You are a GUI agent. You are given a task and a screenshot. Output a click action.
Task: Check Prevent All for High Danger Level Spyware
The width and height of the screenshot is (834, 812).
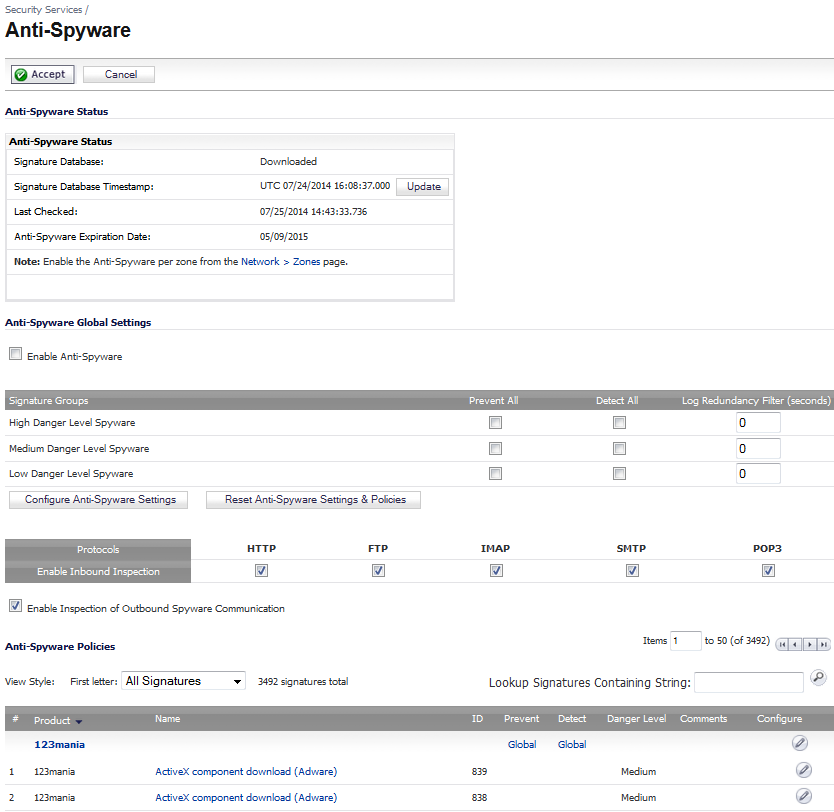pos(495,423)
